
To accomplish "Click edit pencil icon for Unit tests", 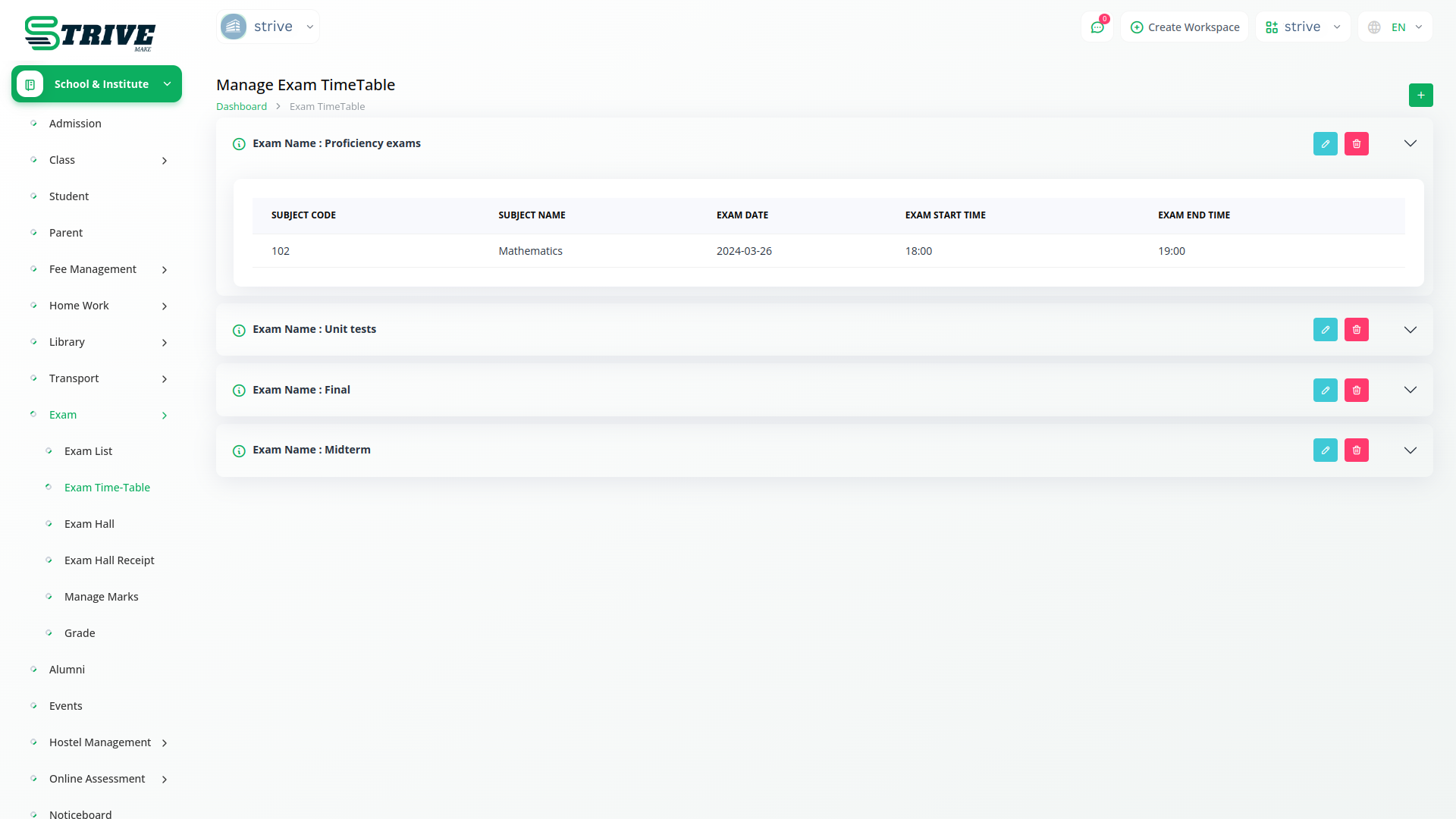I will coord(1325,329).
